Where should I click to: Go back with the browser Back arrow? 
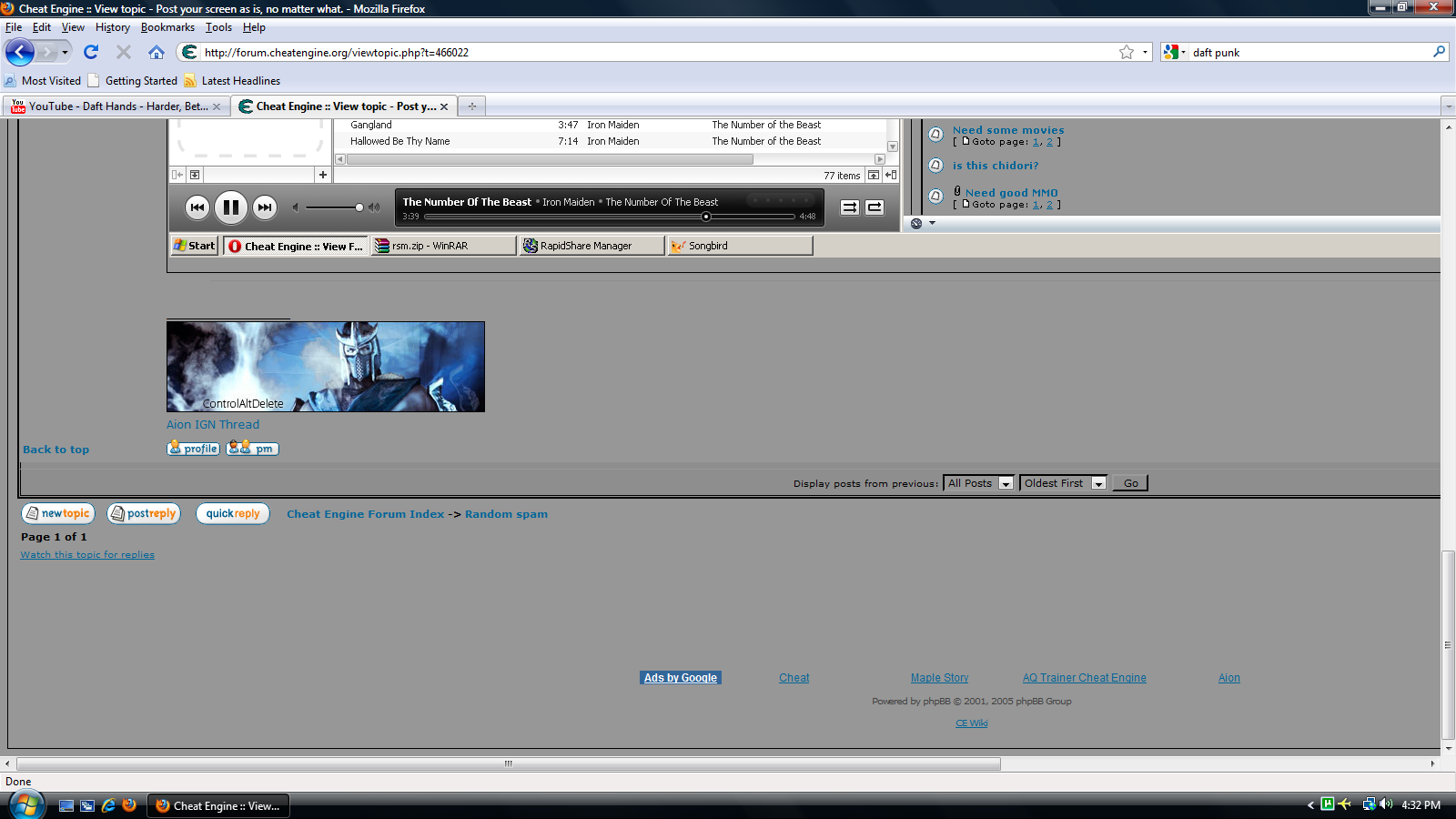20,52
